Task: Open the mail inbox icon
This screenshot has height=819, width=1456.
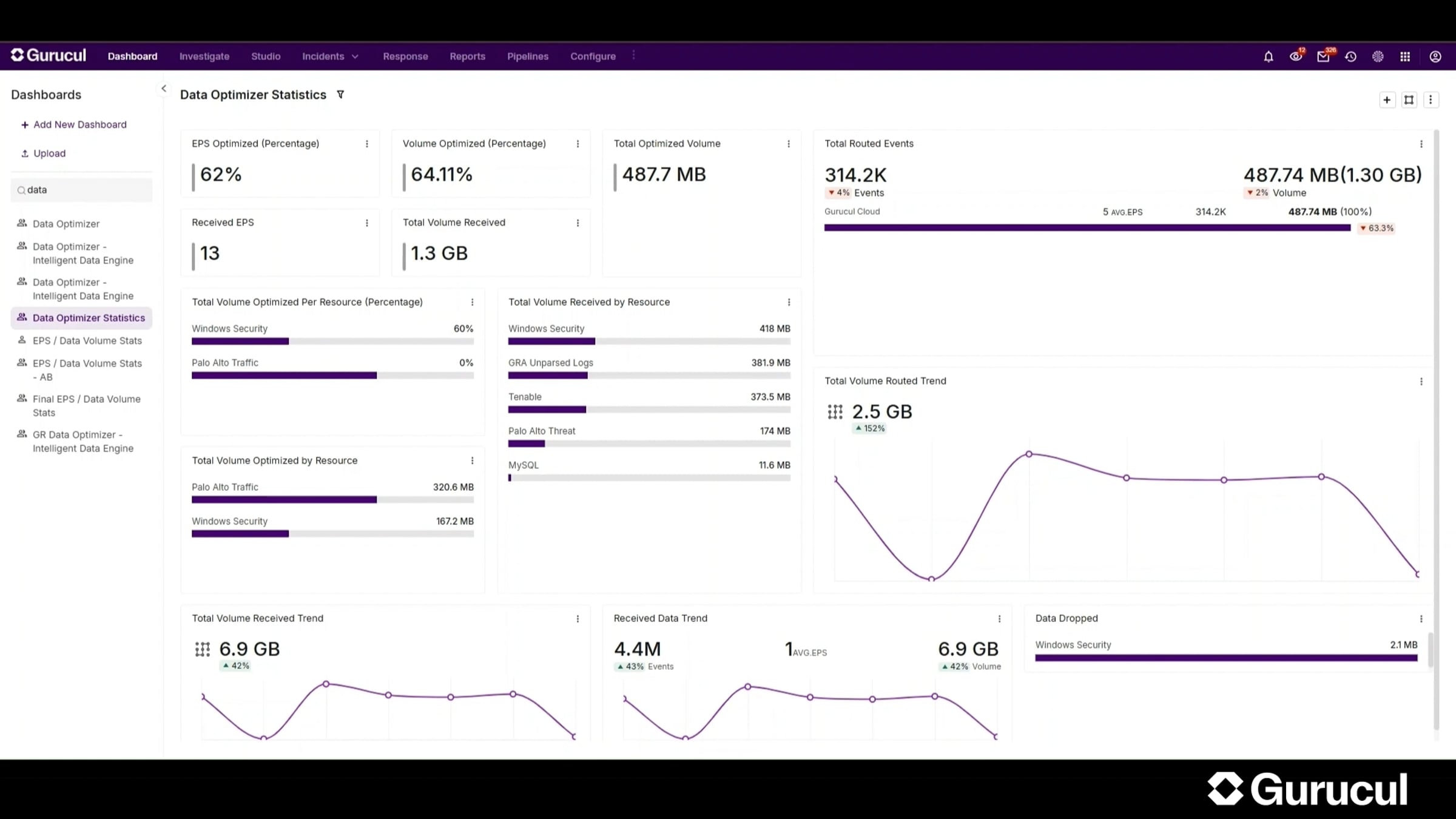Action: point(1323,56)
